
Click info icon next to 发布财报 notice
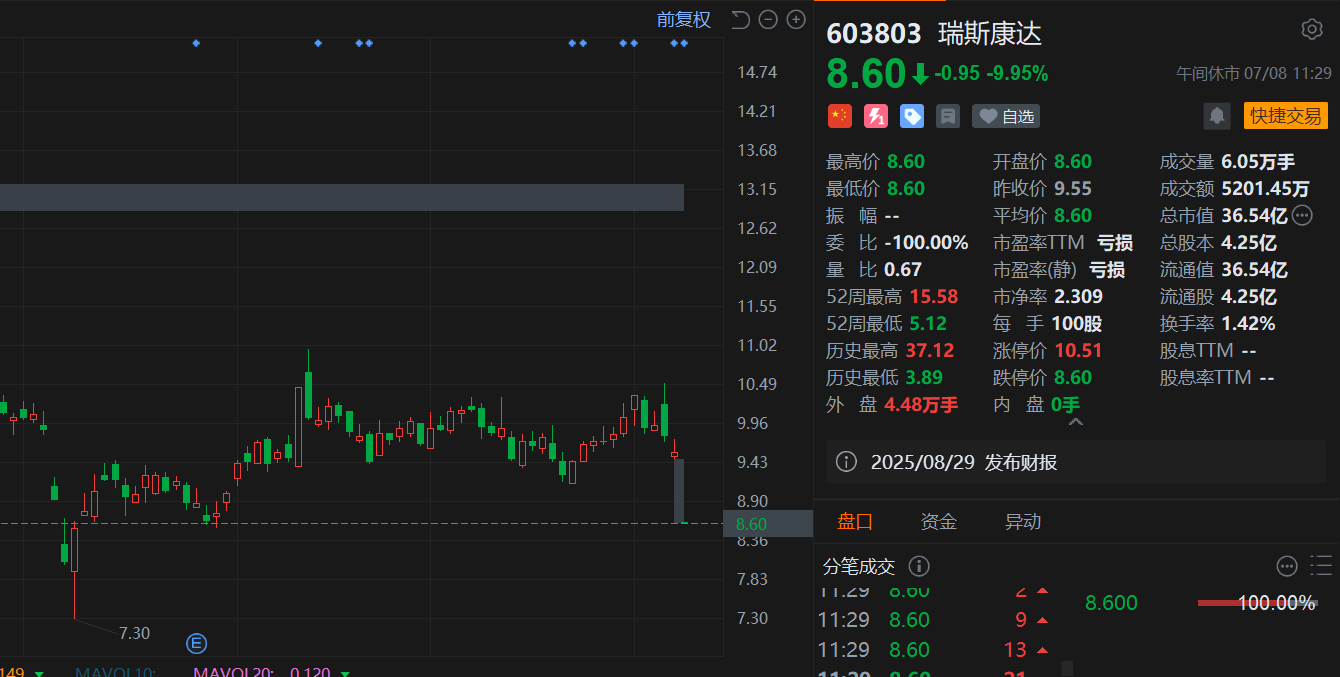coord(845,462)
